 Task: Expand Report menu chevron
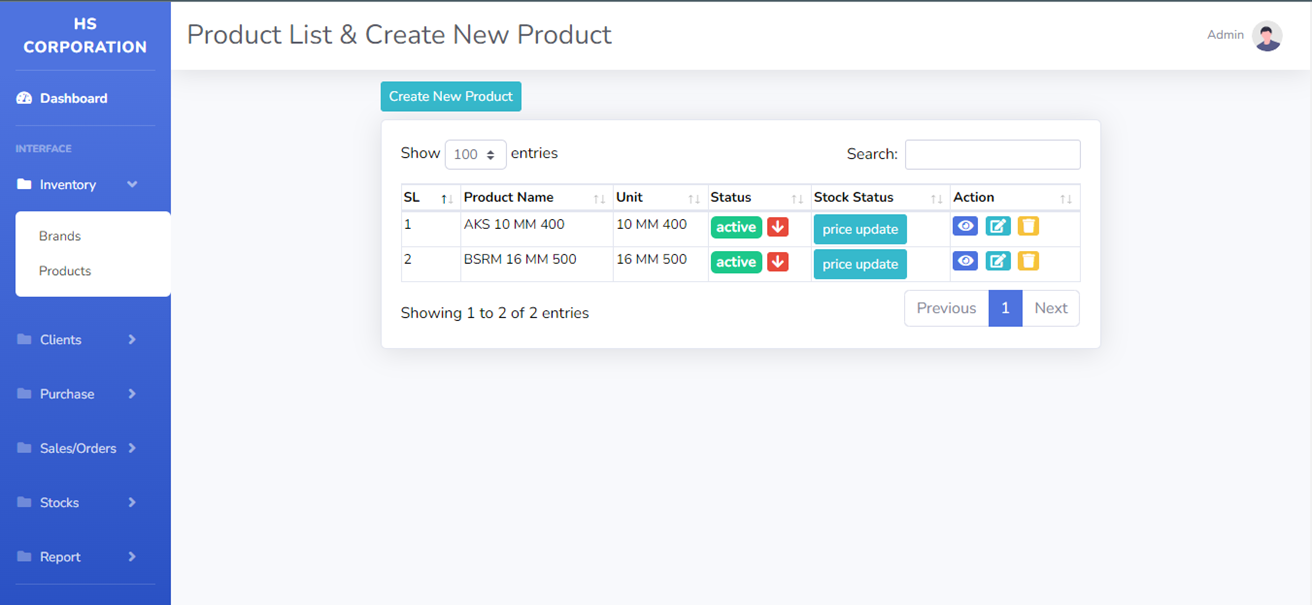coord(132,556)
